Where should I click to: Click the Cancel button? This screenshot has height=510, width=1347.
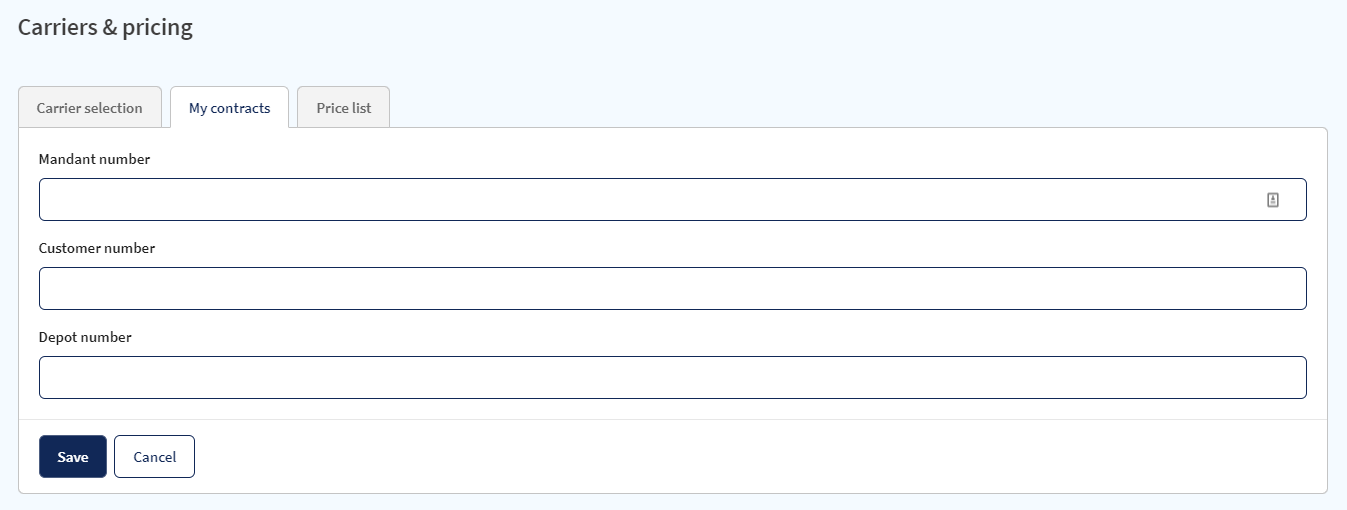point(154,457)
